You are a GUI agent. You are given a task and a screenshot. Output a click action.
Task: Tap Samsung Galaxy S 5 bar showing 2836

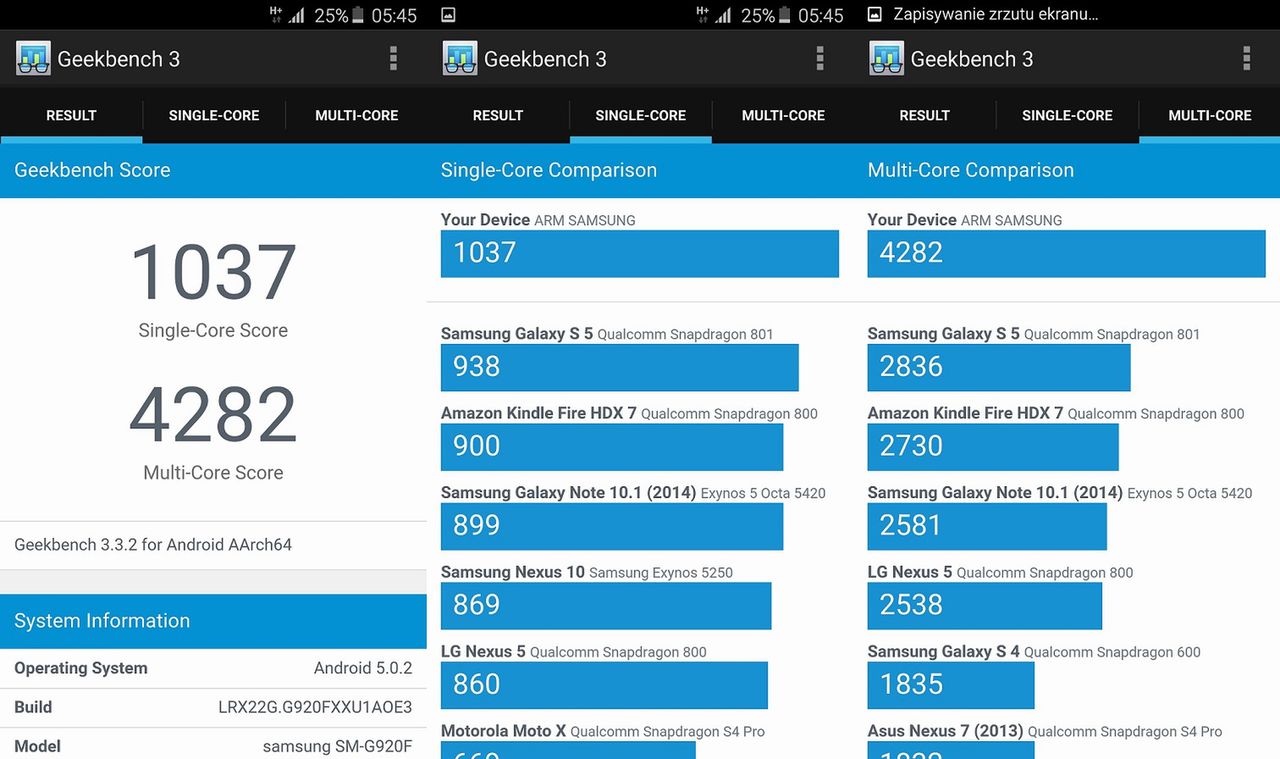coord(999,367)
